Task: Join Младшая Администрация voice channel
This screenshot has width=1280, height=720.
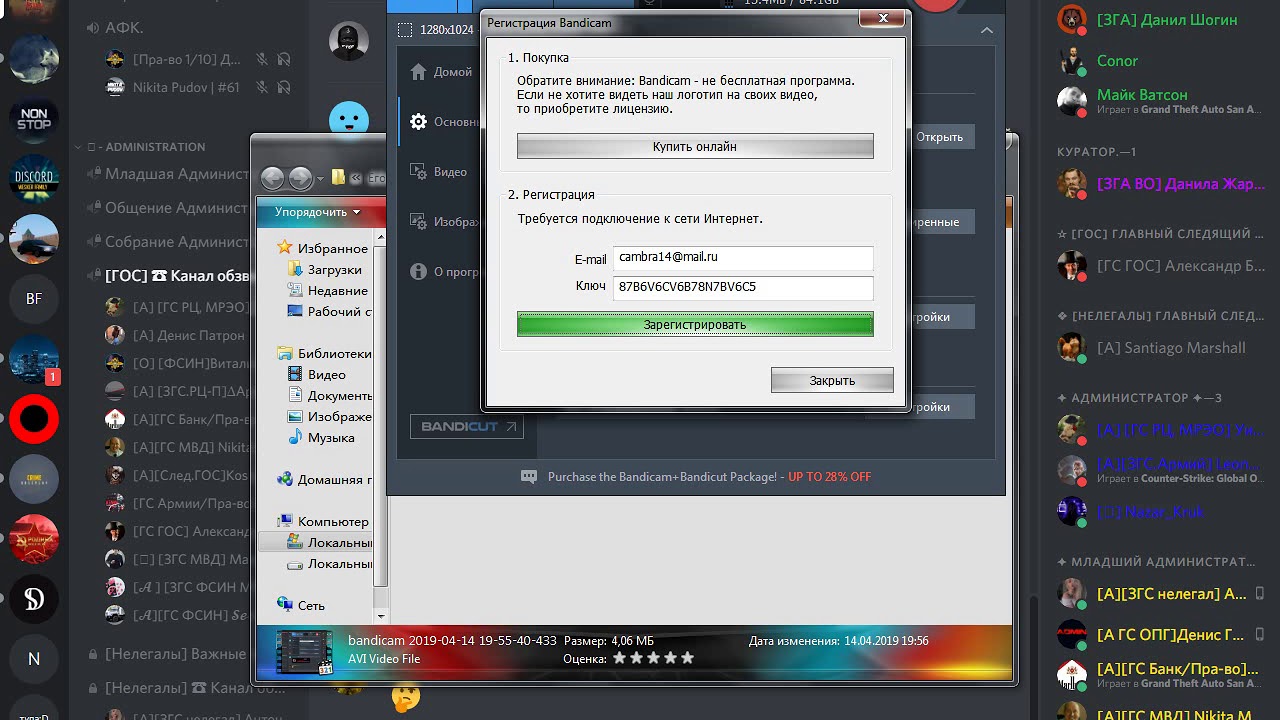Action: [167, 174]
